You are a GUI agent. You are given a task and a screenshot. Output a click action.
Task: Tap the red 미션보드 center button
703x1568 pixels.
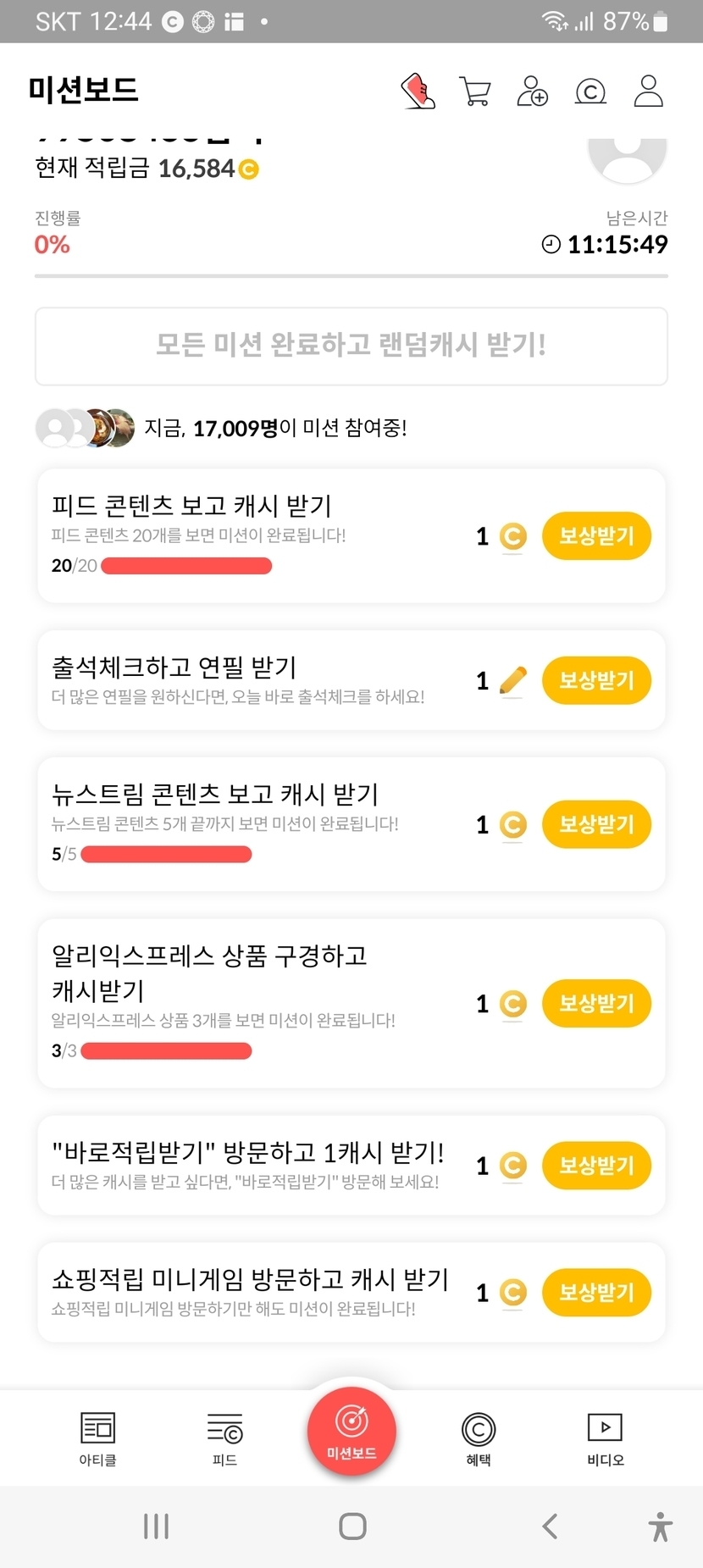pos(351,1430)
